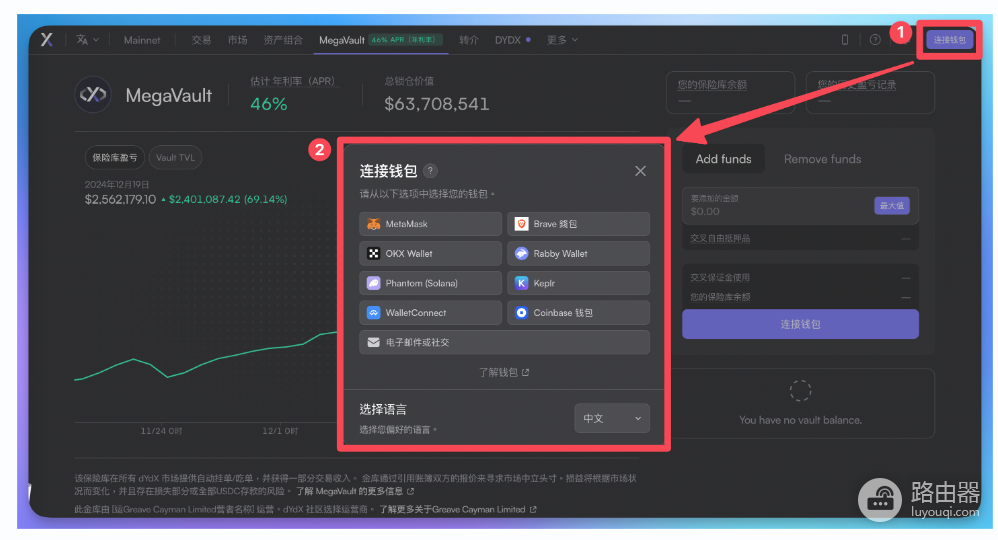Click the 46% APR badge in navbar
This screenshot has width=998, height=540.
(x=404, y=40)
